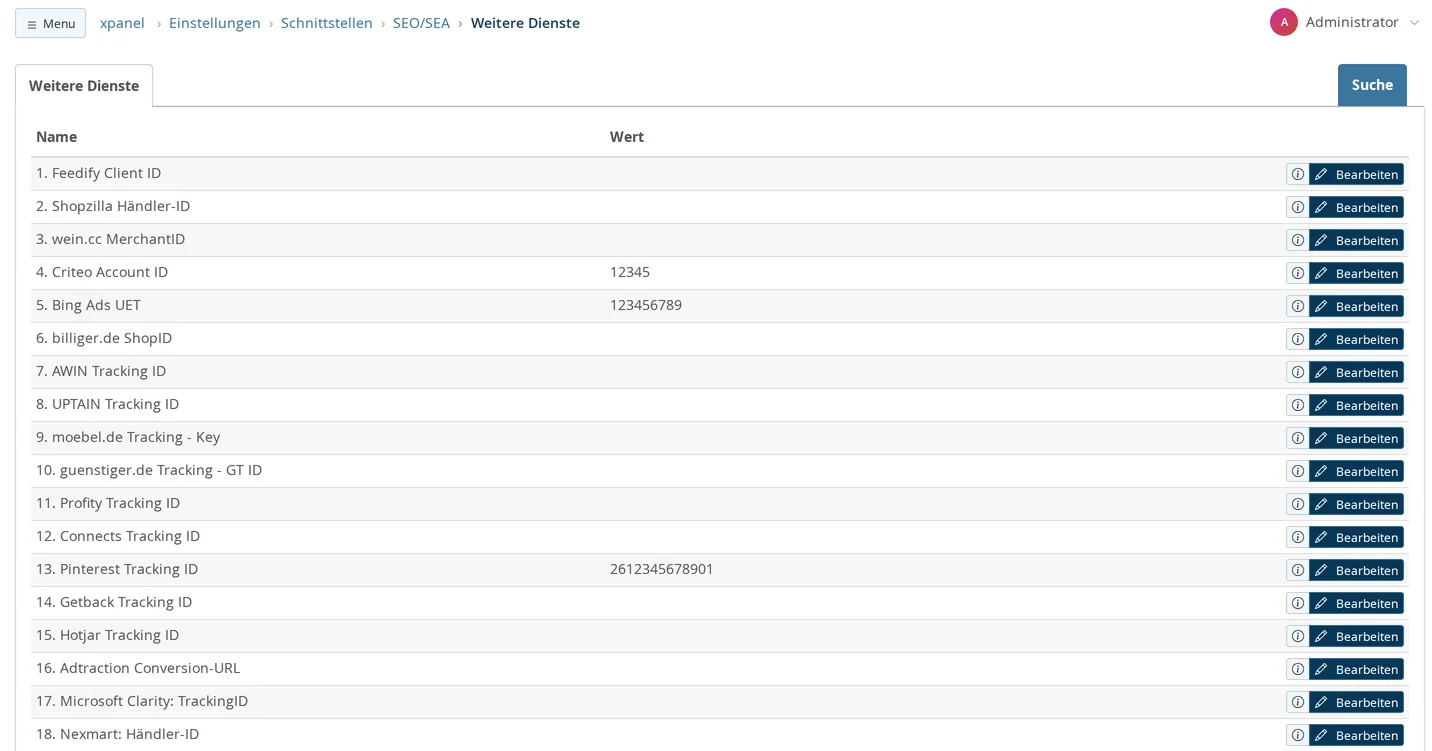1432x751 pixels.
Task: Go to xpanel breadcrumb link
Action: 122,23
